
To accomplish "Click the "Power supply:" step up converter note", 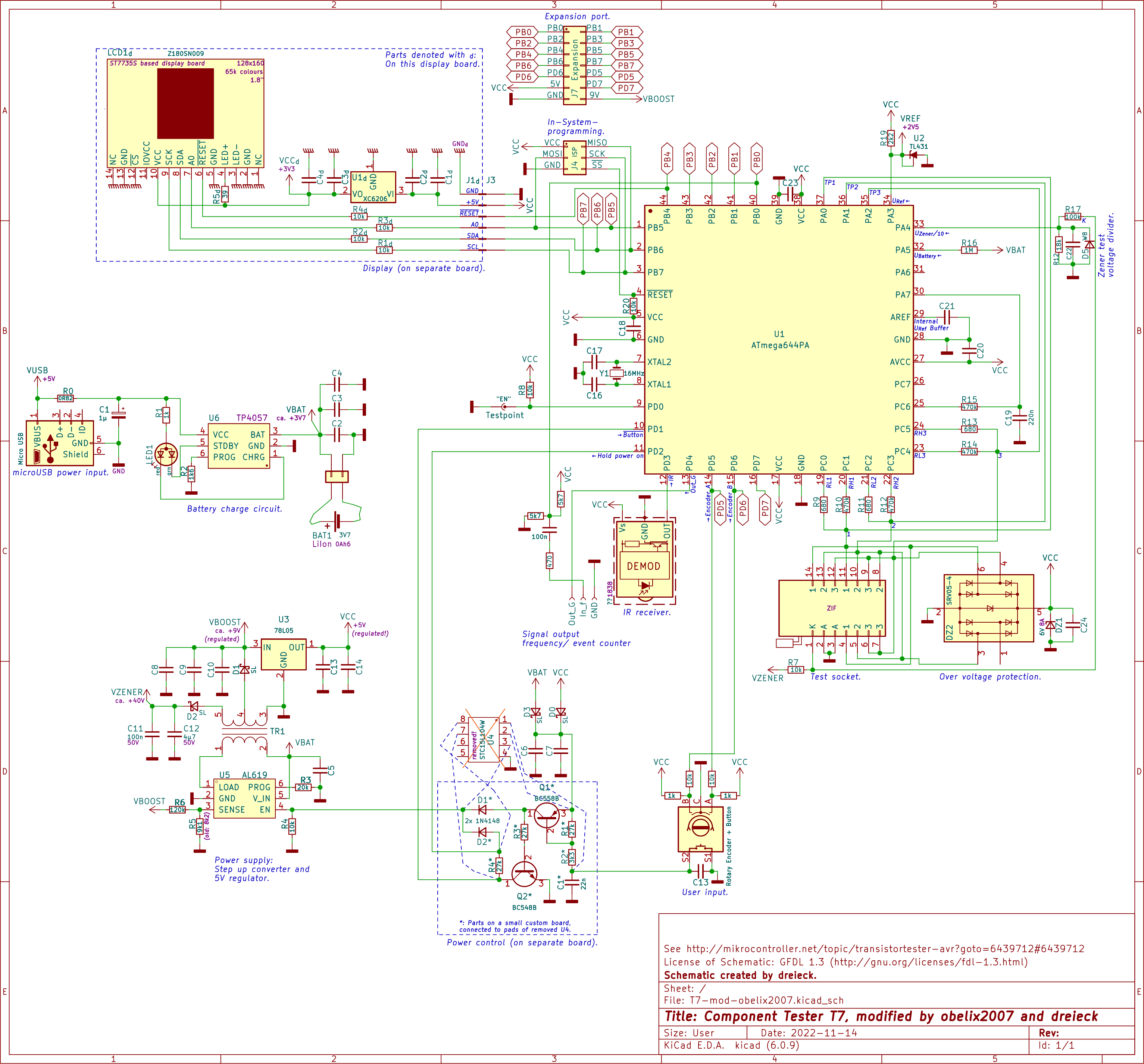I will (262, 869).
